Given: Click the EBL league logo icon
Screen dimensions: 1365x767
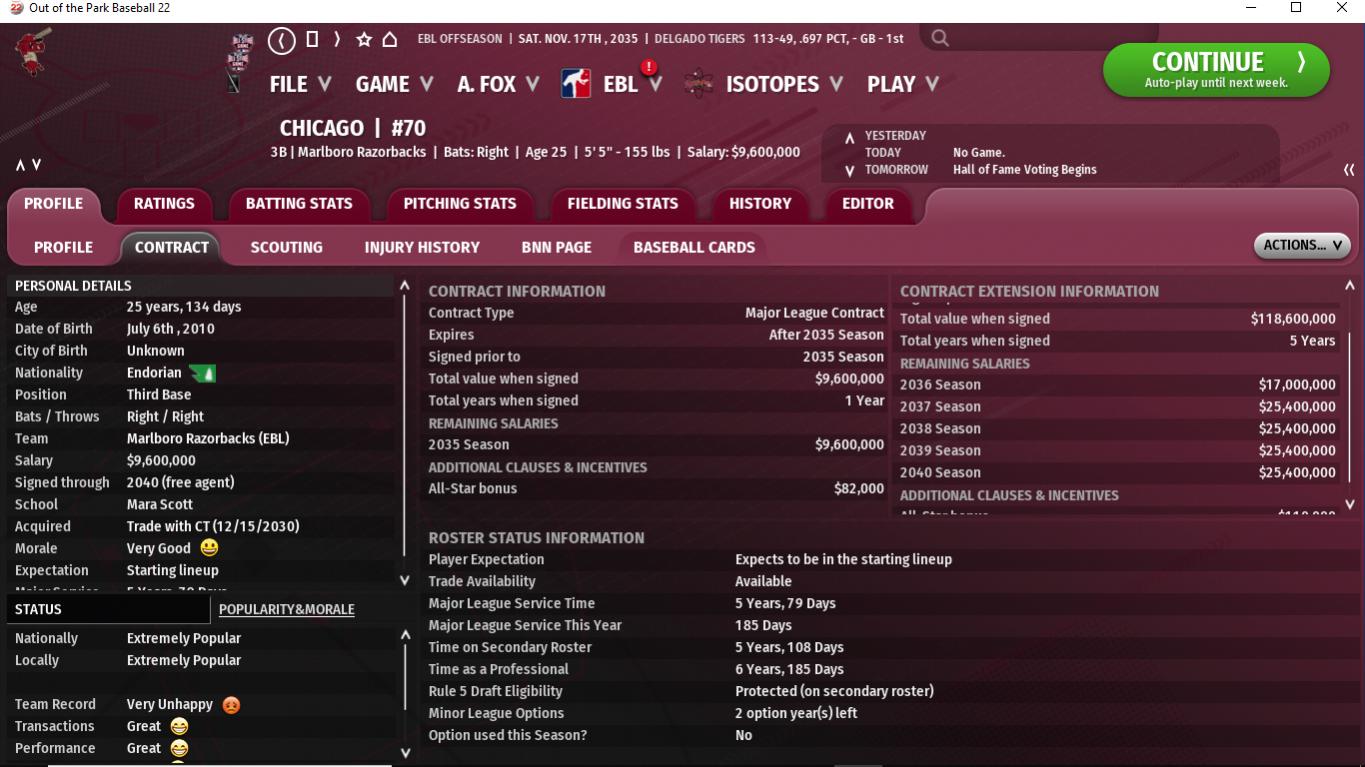Looking at the screenshot, I should 576,84.
